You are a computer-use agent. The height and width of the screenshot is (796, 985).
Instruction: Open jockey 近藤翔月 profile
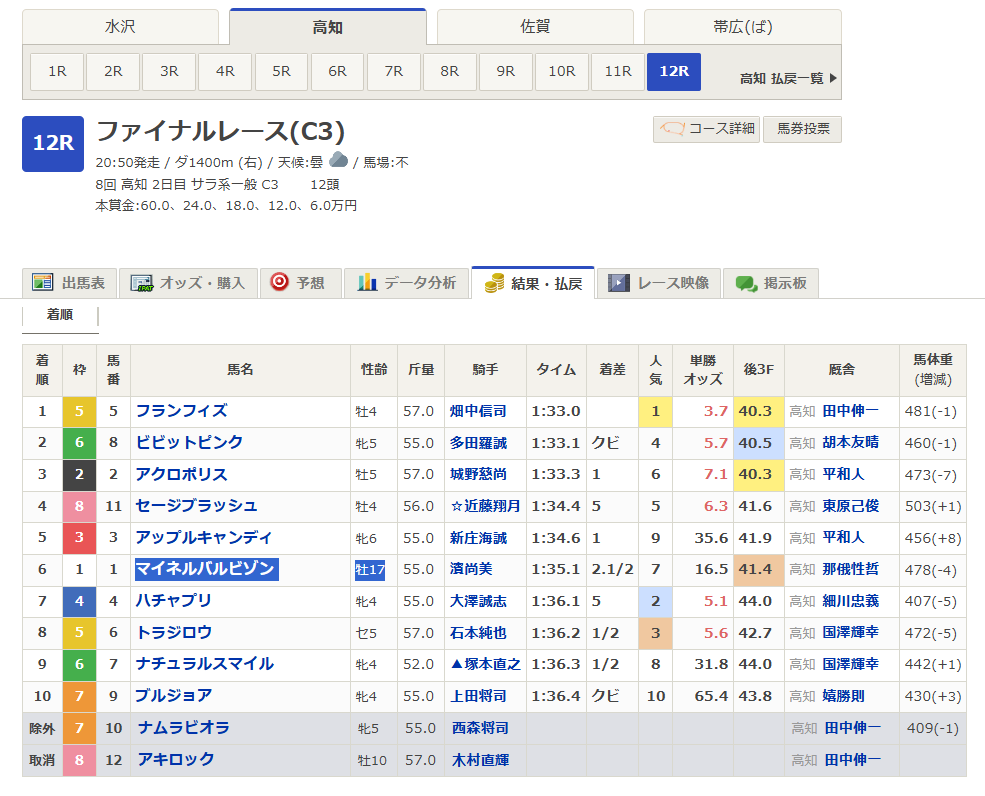[x=492, y=506]
